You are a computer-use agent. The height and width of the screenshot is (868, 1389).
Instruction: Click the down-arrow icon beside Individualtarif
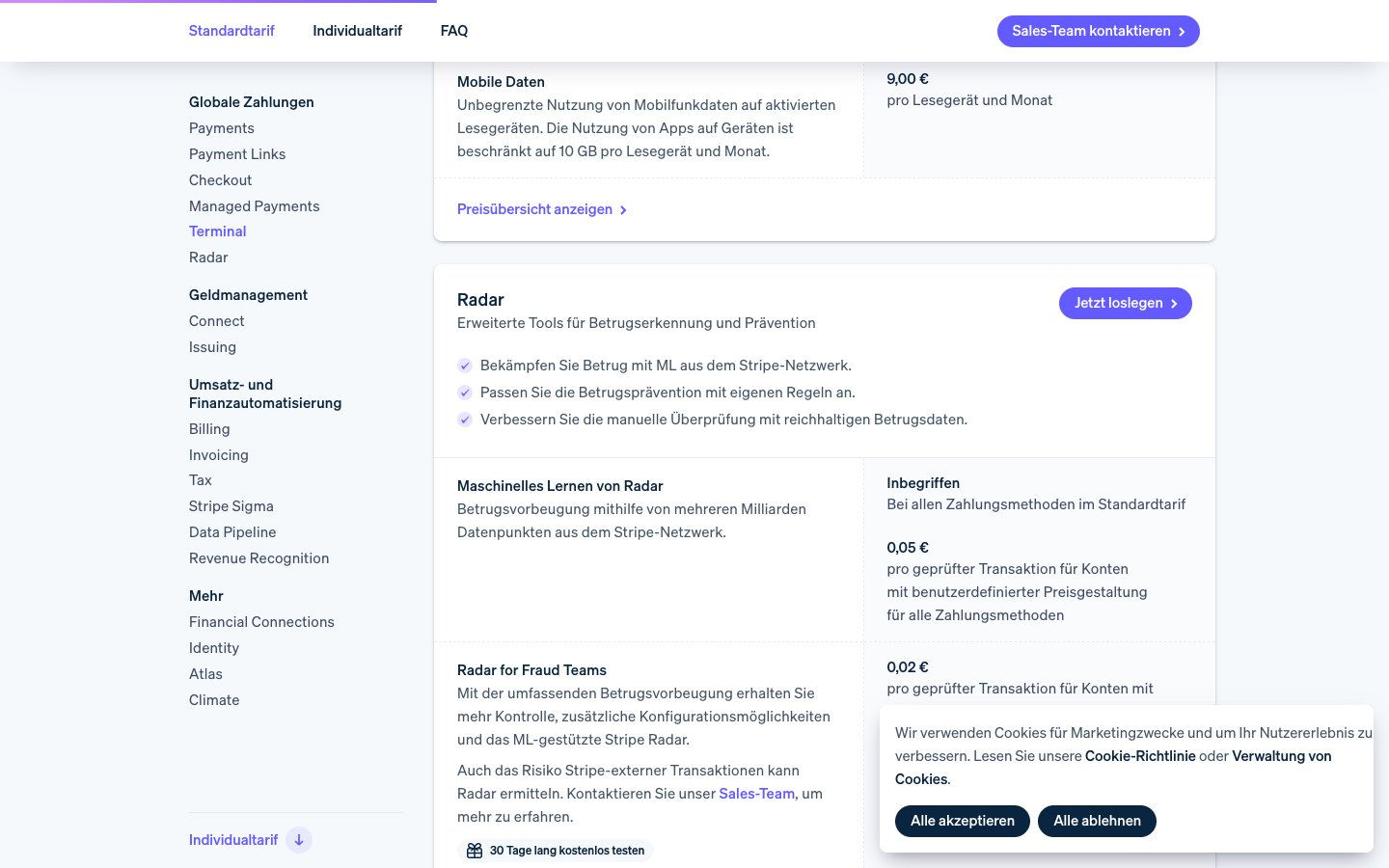(299, 840)
